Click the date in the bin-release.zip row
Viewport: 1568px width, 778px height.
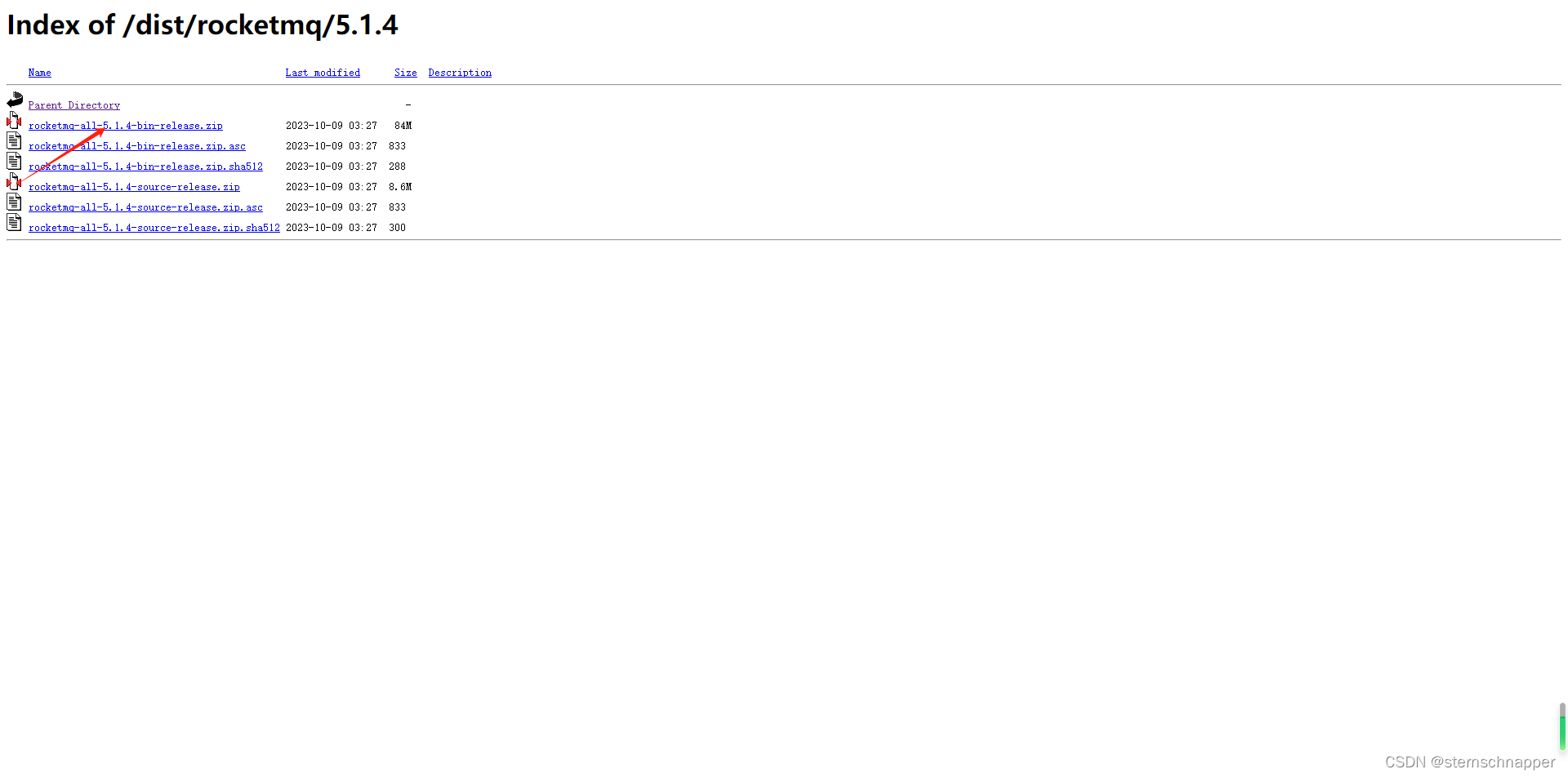332,126
